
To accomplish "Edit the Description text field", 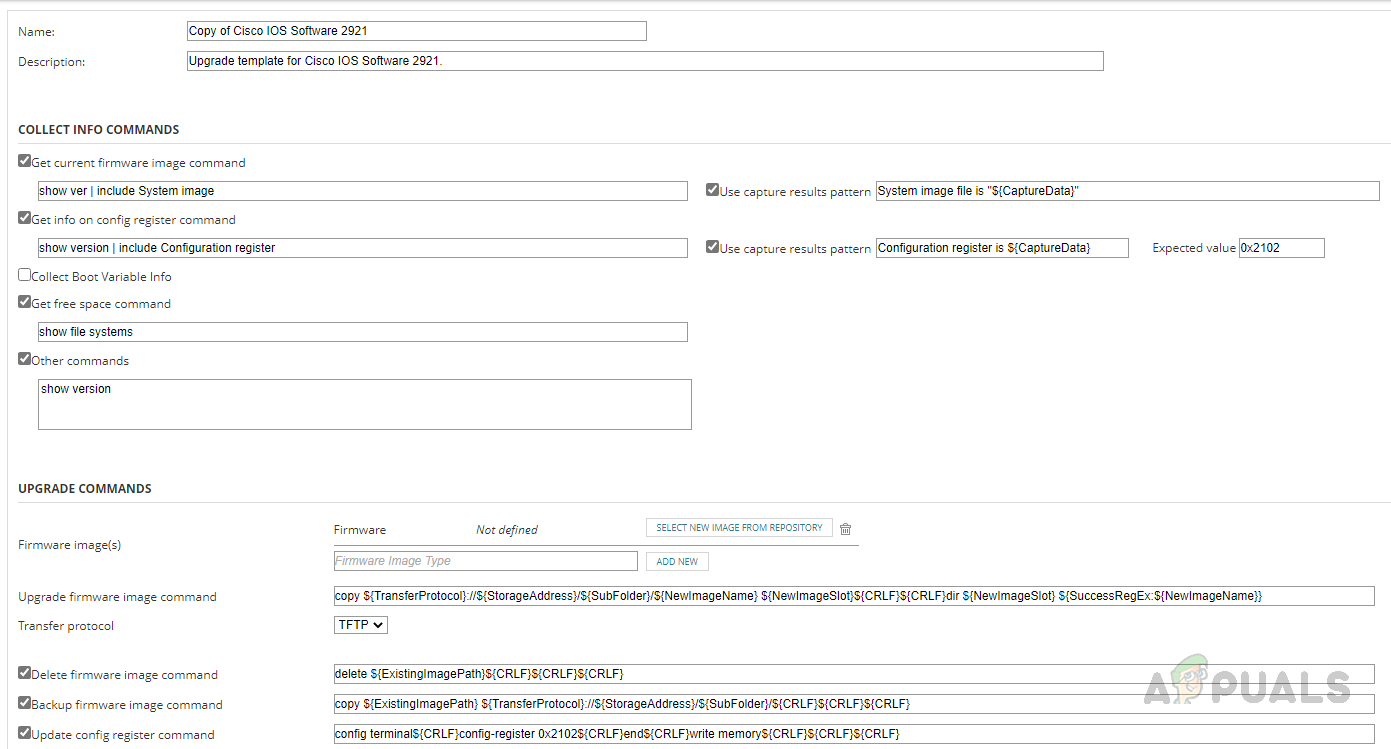I will click(645, 61).
